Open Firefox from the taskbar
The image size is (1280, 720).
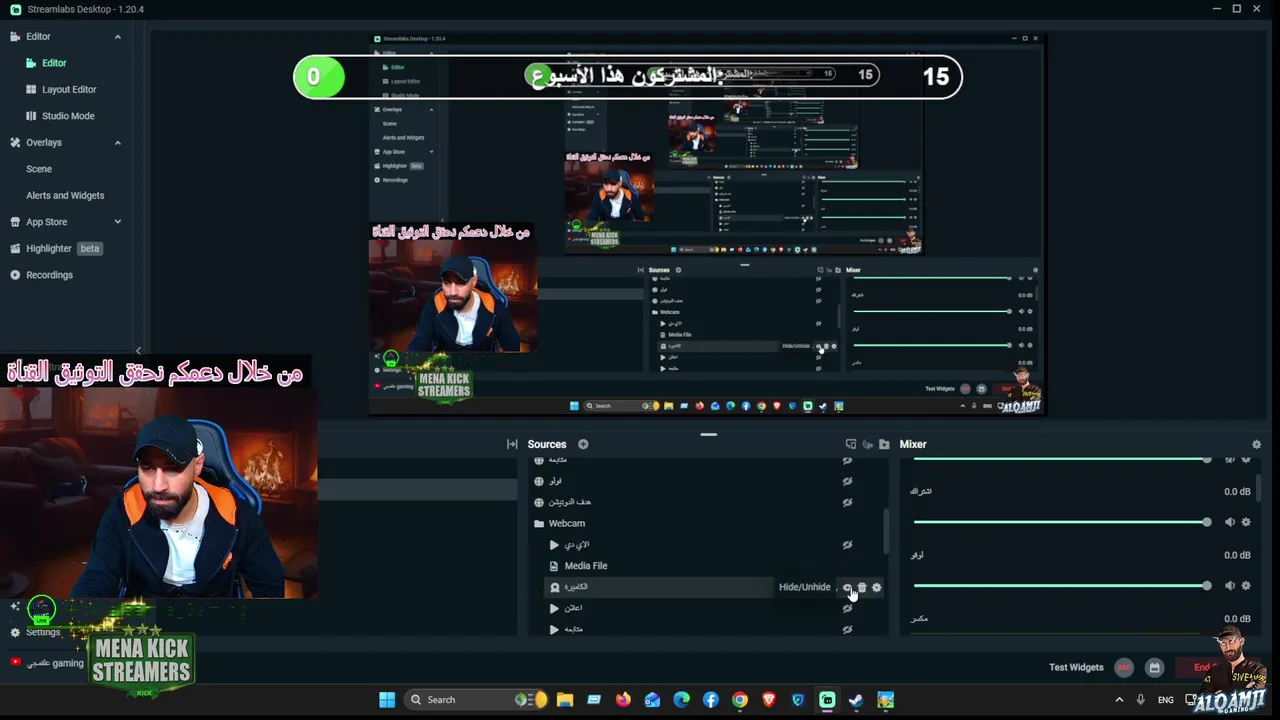pyautogui.click(x=623, y=700)
